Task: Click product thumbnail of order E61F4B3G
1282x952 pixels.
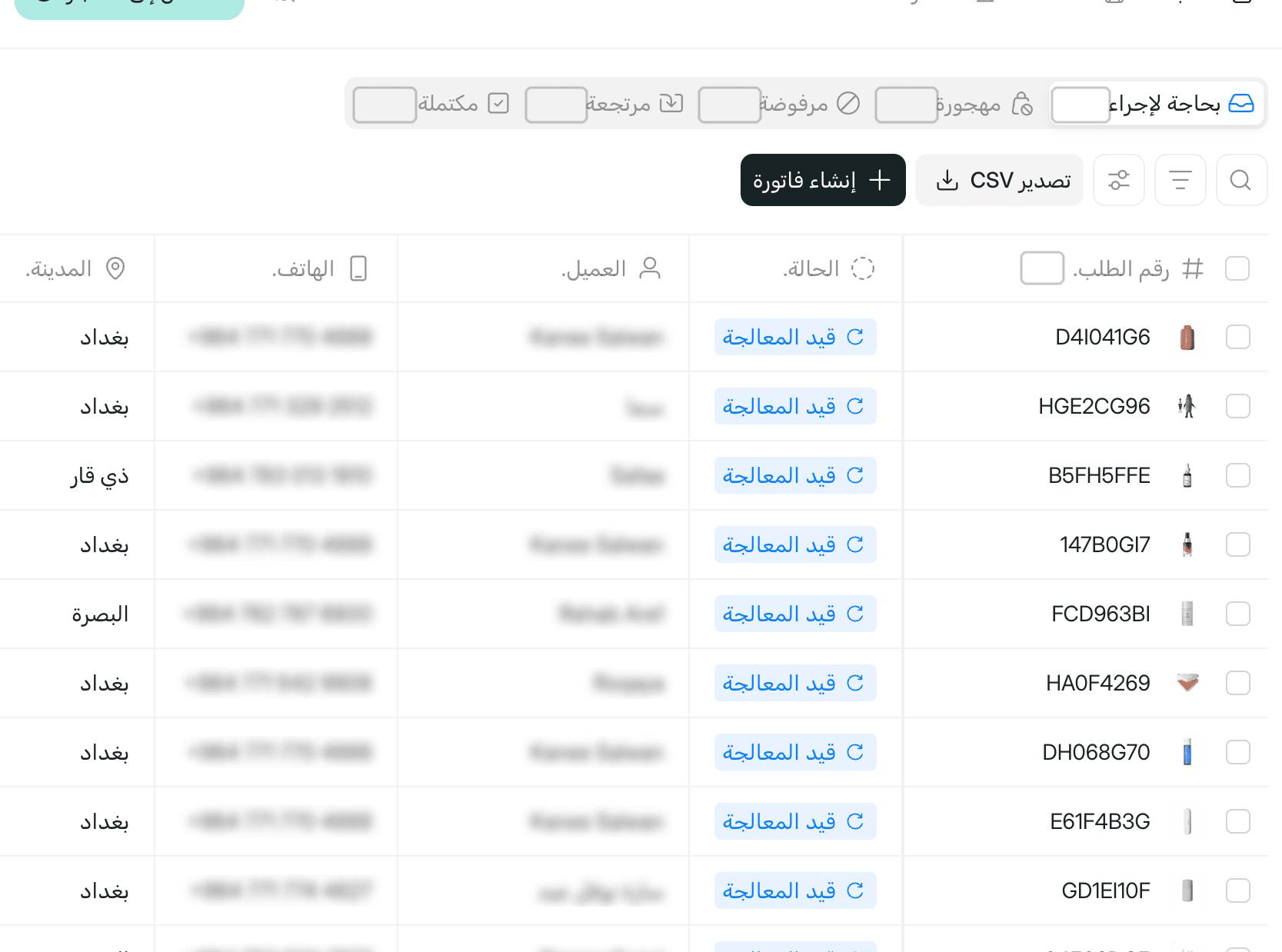Action: click(x=1187, y=821)
